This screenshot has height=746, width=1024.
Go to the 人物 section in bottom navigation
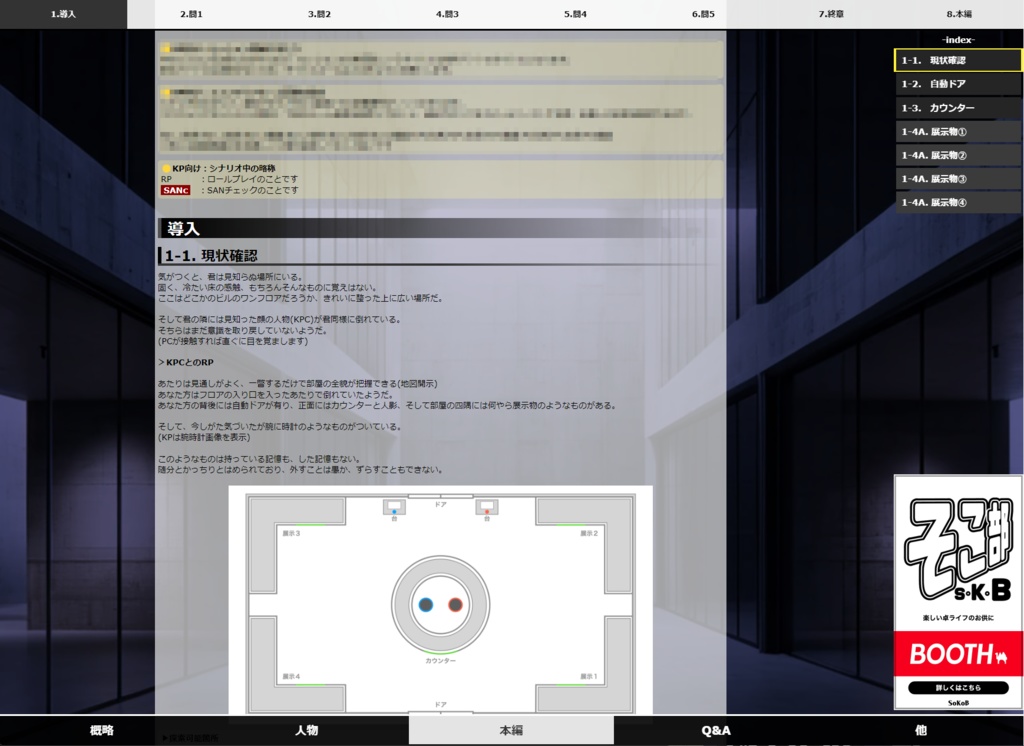point(307,730)
